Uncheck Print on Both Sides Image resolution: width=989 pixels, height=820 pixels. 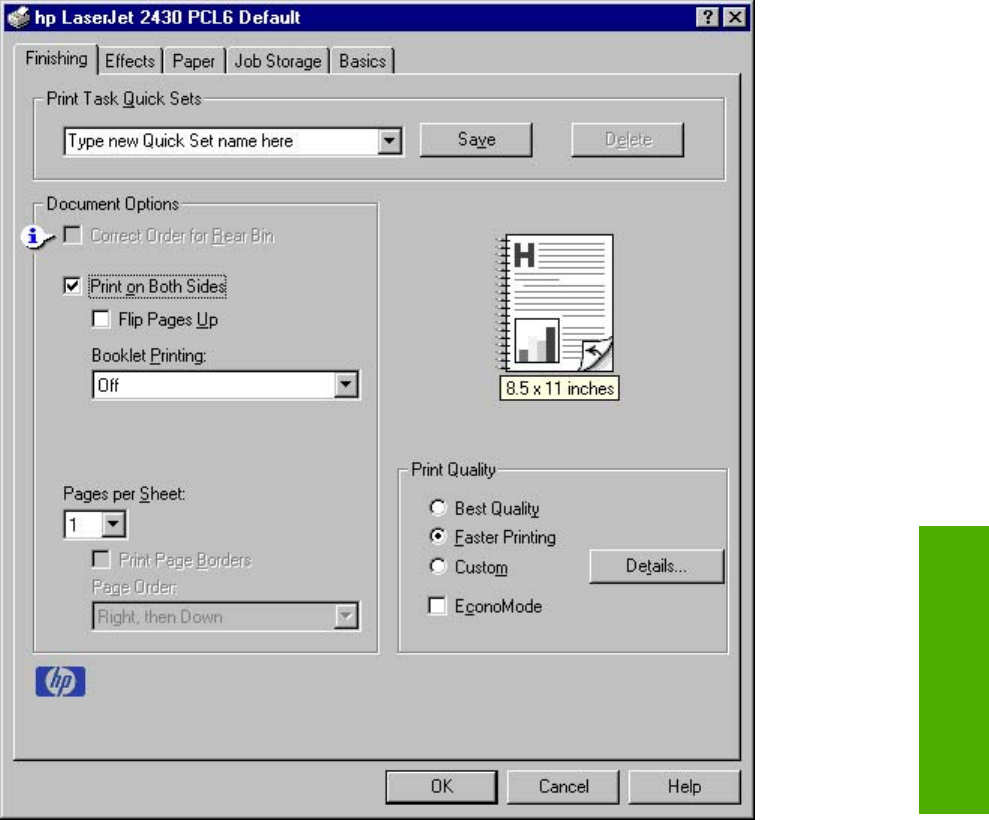click(x=73, y=286)
